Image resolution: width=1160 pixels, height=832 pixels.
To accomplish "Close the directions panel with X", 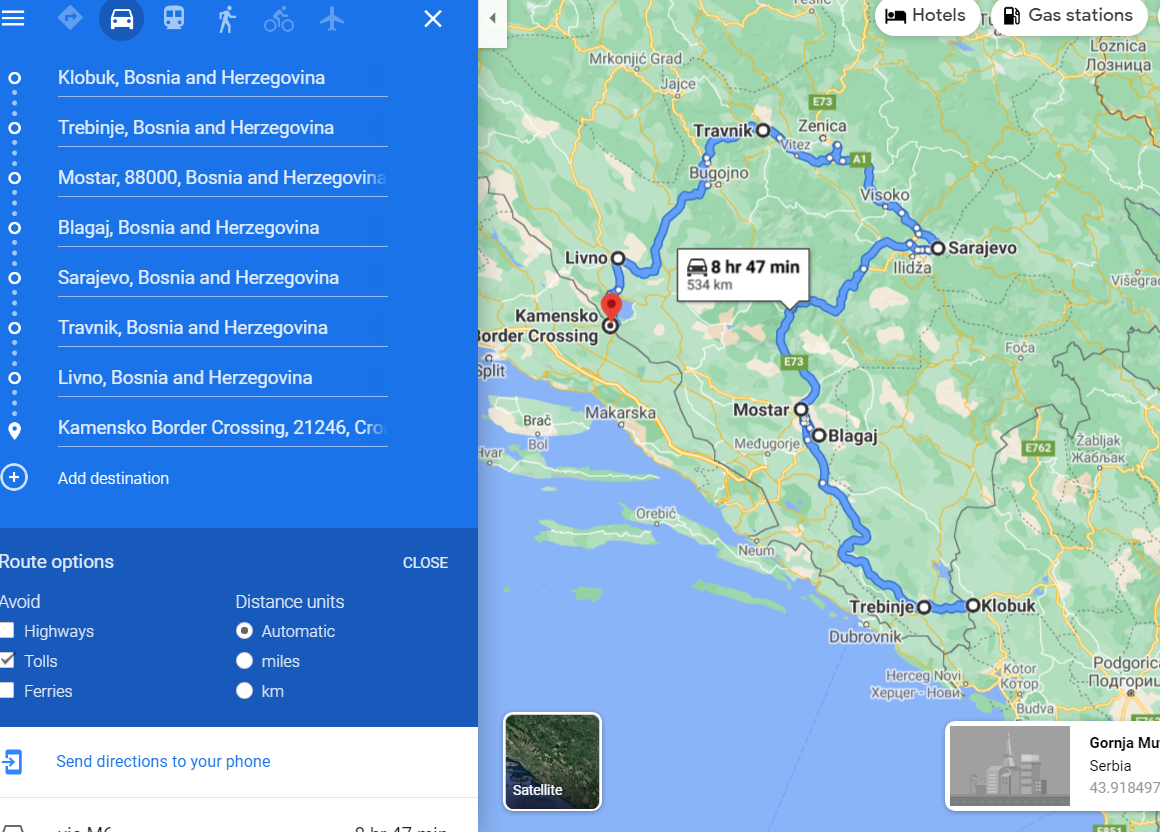I will pyautogui.click(x=433, y=18).
